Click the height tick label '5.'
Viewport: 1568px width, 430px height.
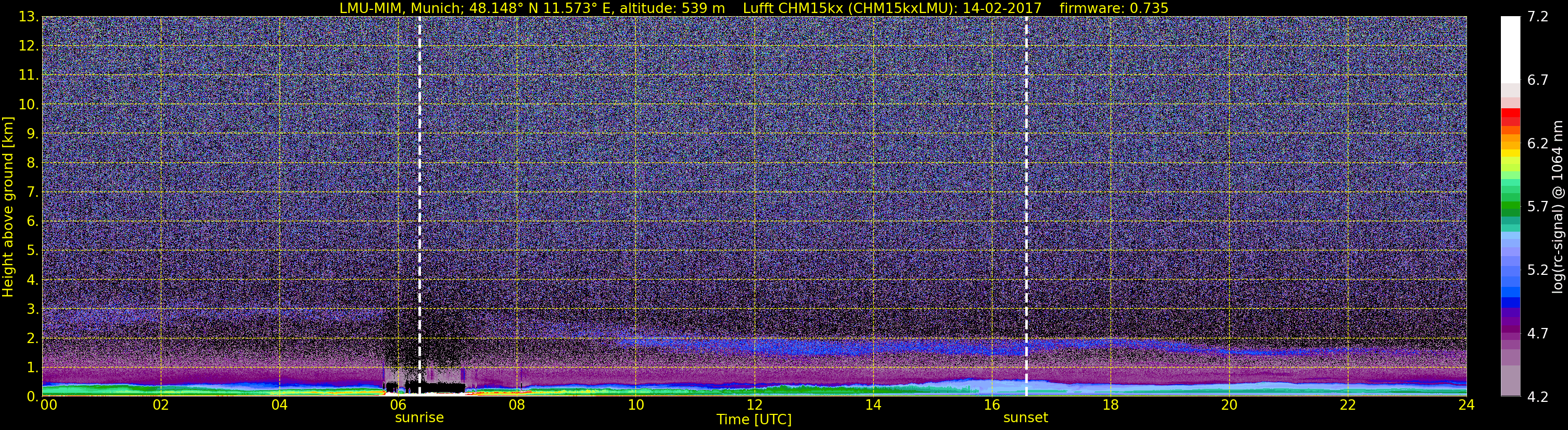click(33, 250)
